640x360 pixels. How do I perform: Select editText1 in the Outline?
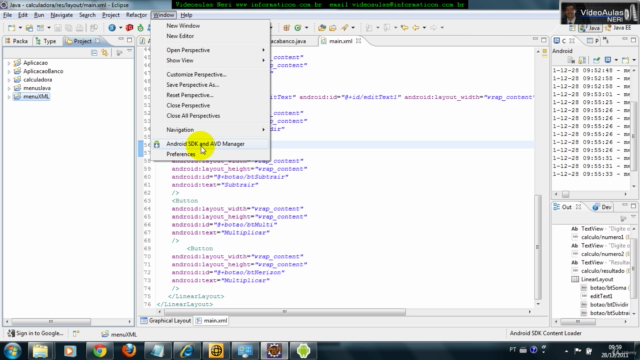coord(601,296)
